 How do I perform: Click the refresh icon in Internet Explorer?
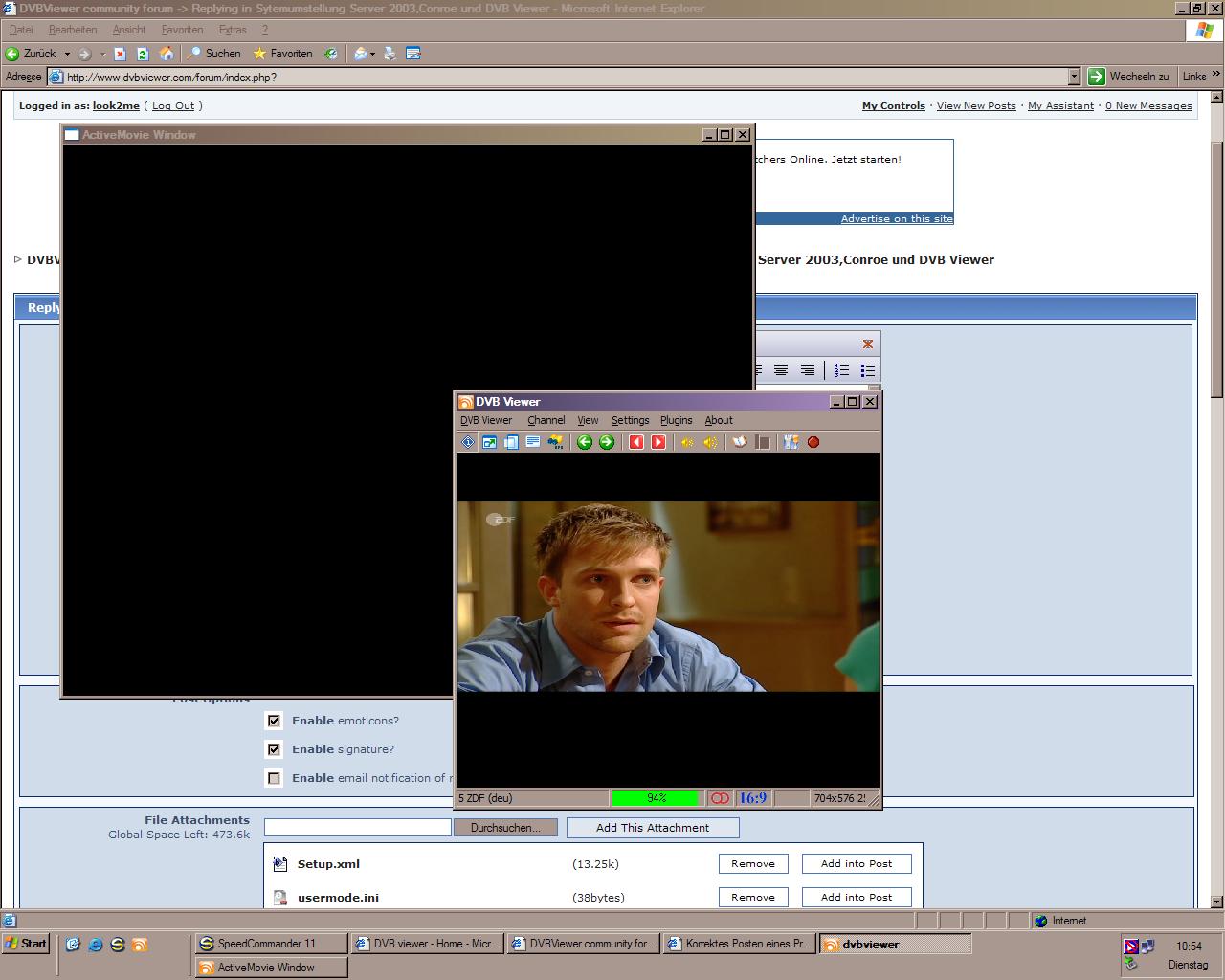[x=143, y=54]
